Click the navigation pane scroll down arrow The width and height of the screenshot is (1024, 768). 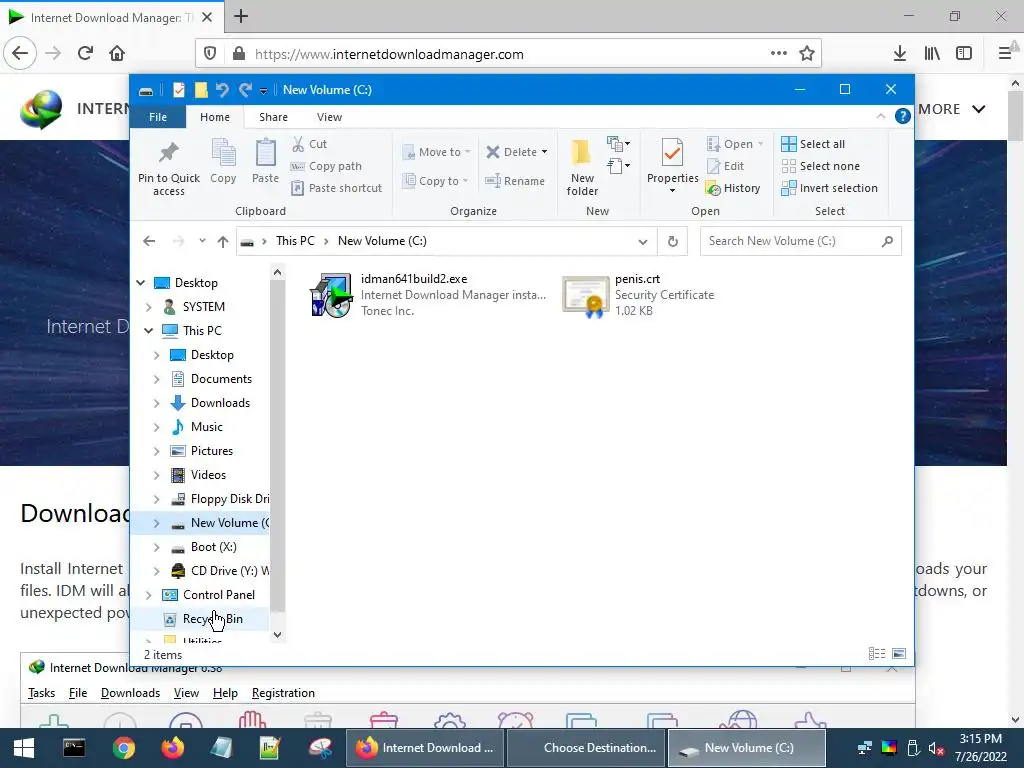click(x=278, y=634)
